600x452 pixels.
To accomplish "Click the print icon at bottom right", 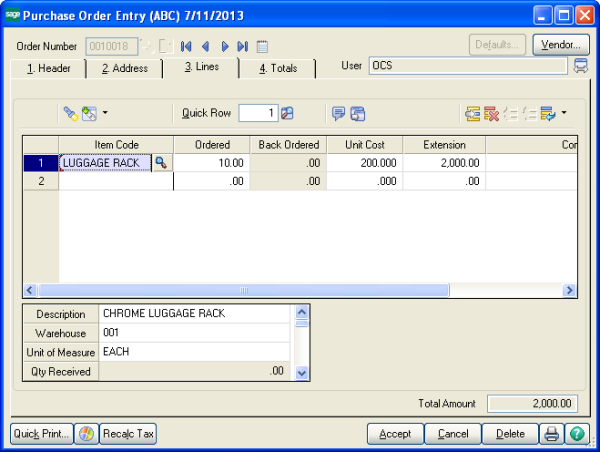I will pyautogui.click(x=550, y=434).
